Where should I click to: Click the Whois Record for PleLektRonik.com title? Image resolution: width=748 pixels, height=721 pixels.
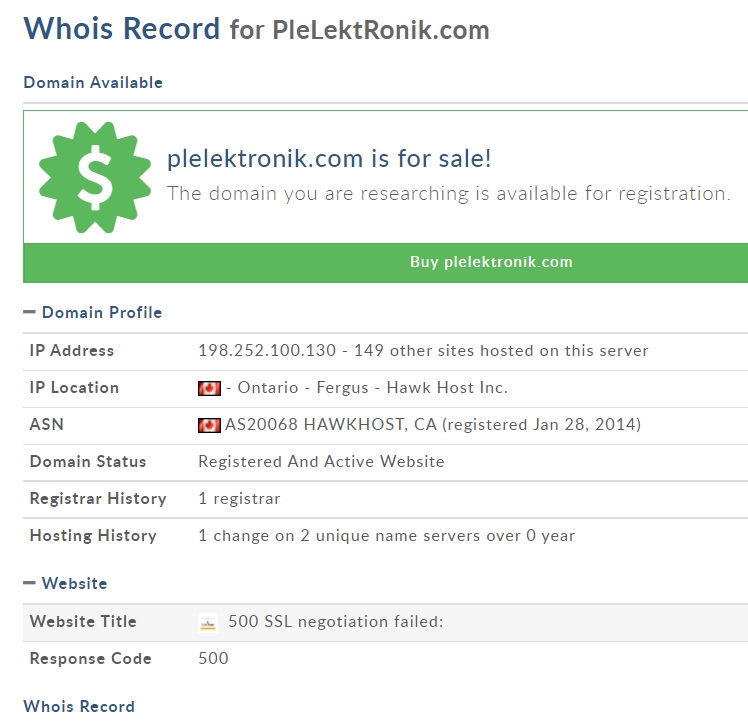[256, 29]
